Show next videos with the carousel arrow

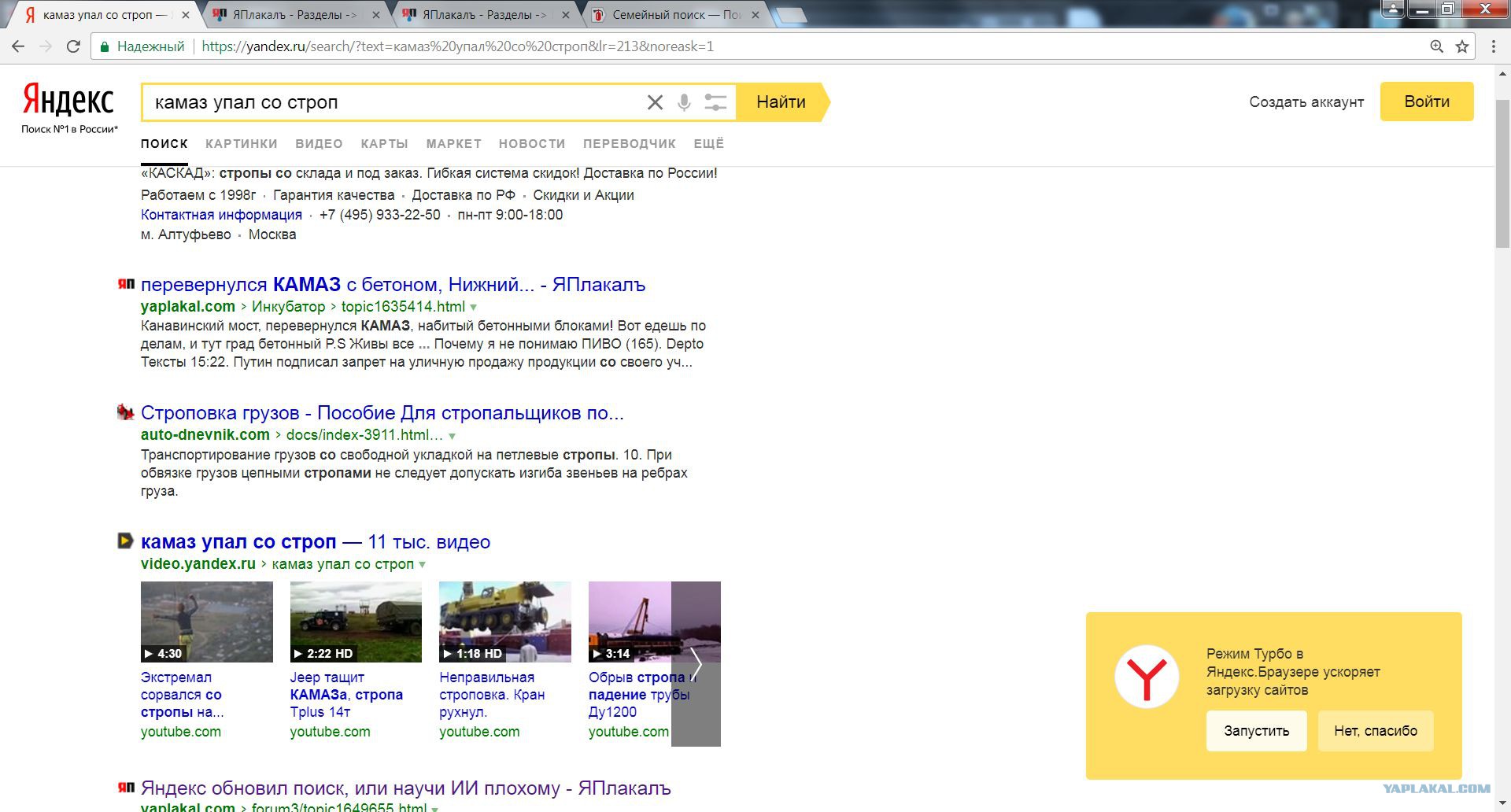(696, 663)
